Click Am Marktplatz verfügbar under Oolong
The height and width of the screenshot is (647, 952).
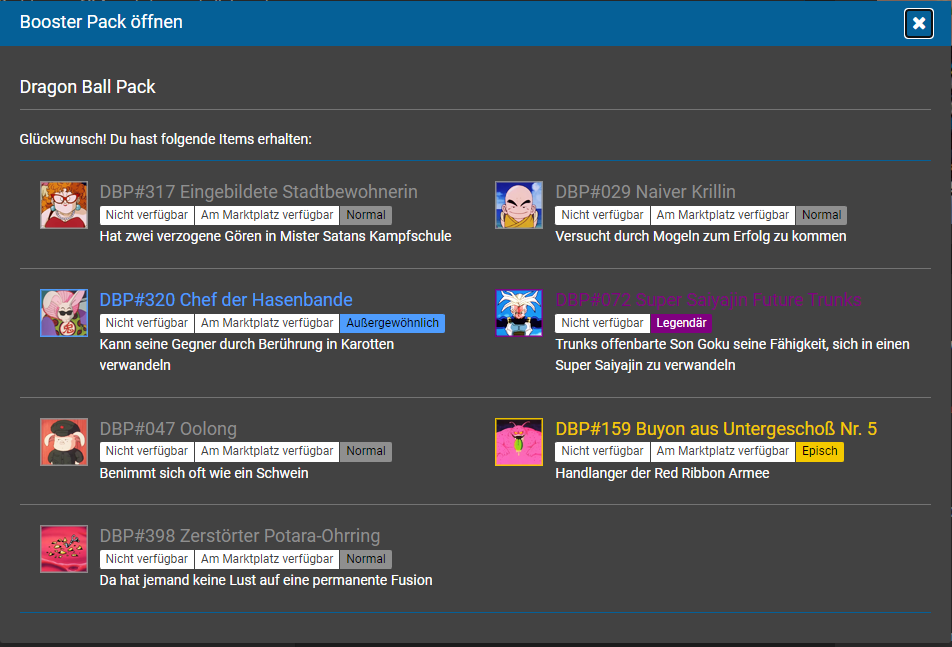point(267,452)
